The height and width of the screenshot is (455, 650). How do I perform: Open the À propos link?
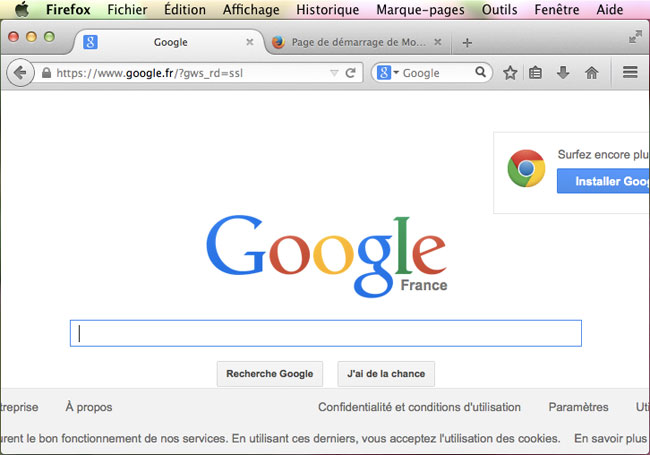(89, 407)
